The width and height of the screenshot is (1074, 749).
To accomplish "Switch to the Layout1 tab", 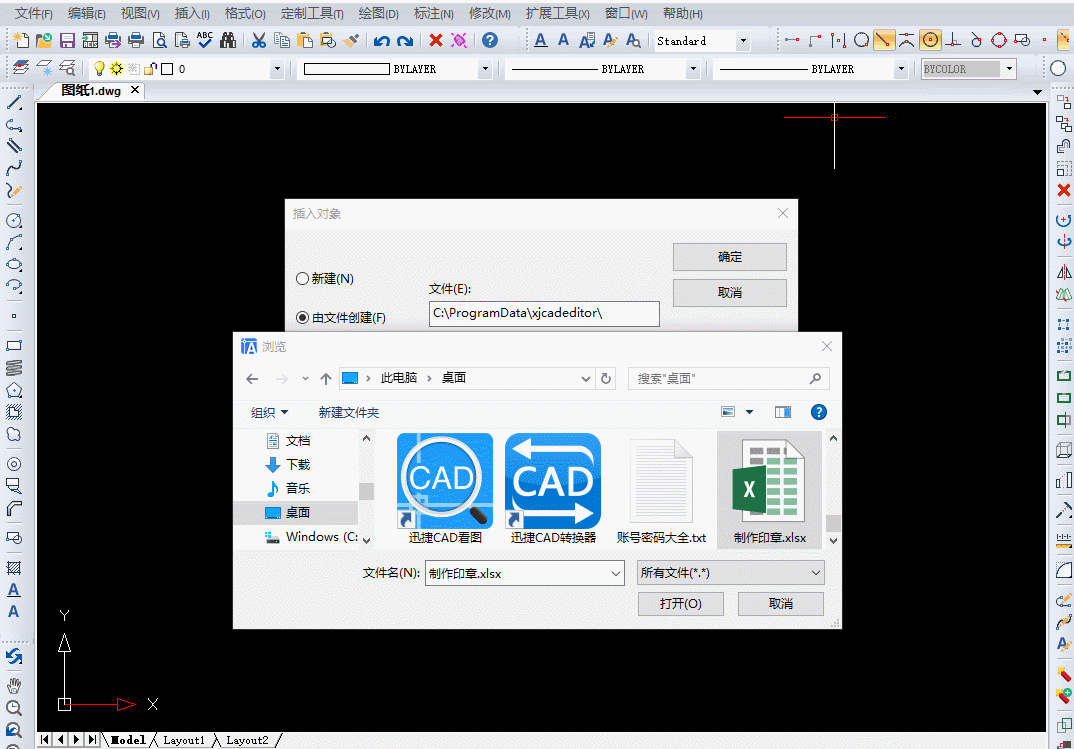I will pyautogui.click(x=185, y=740).
